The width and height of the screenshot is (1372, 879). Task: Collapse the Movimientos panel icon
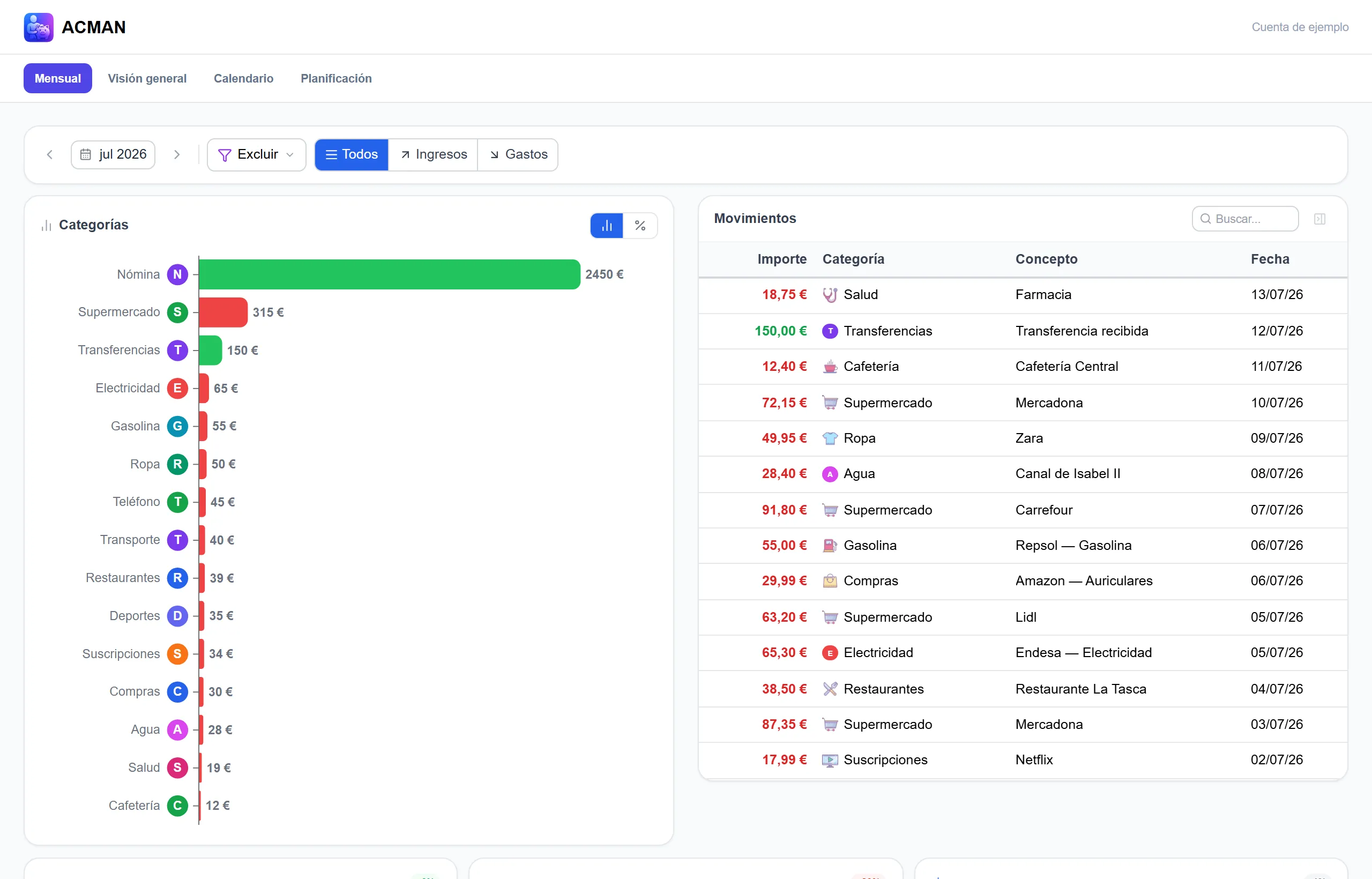click(x=1319, y=219)
